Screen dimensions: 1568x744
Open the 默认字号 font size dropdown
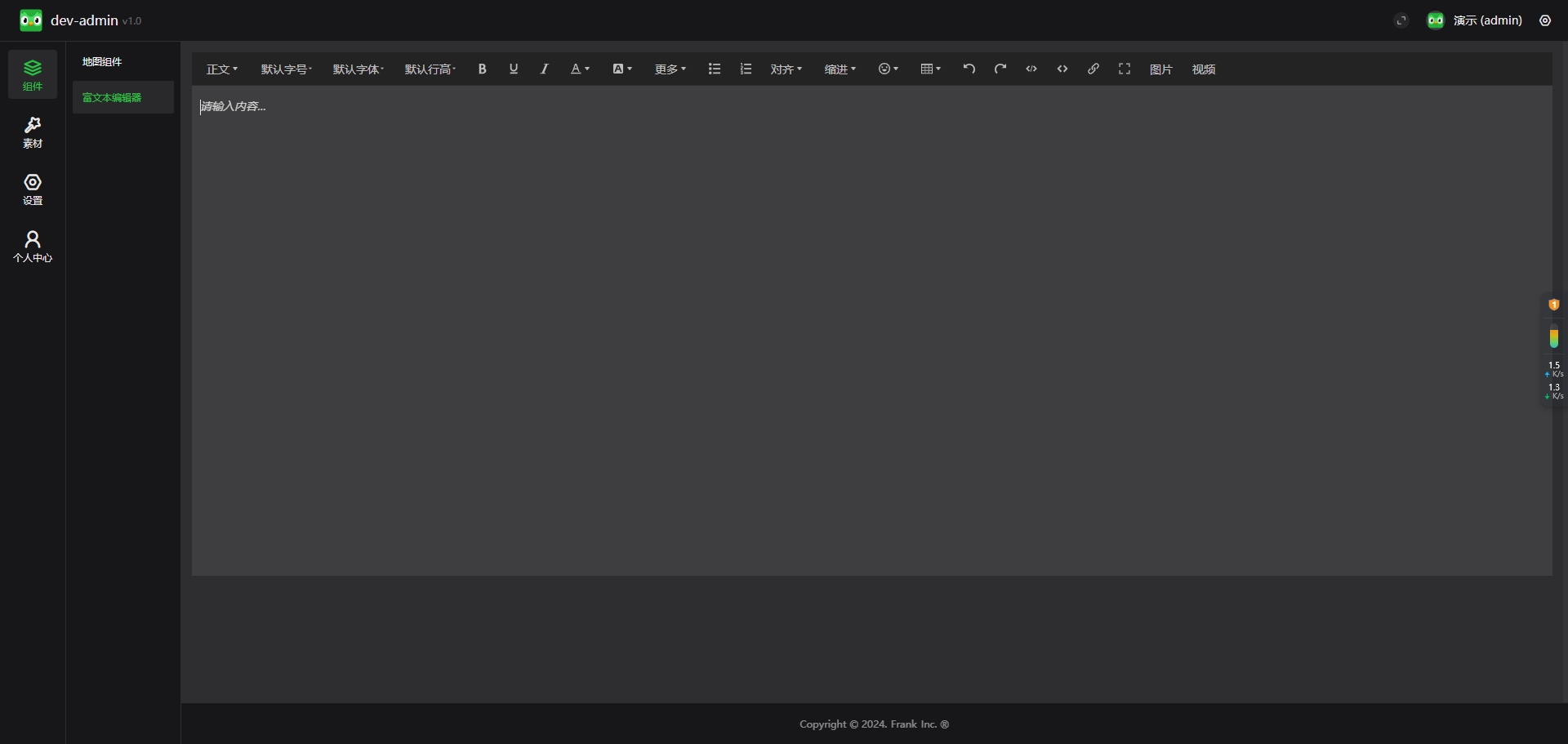(x=287, y=69)
